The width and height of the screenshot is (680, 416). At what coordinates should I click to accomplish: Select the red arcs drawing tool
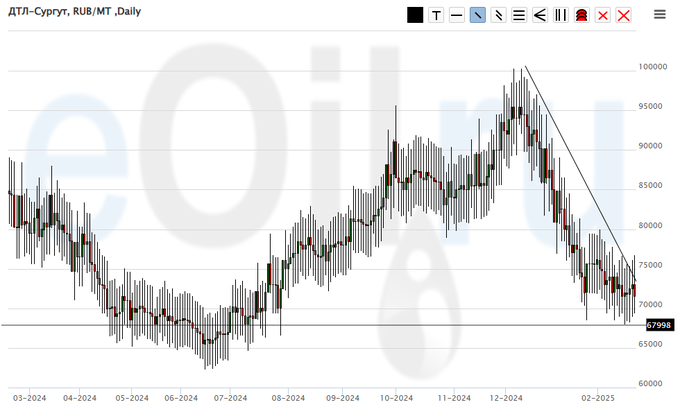[x=581, y=15]
